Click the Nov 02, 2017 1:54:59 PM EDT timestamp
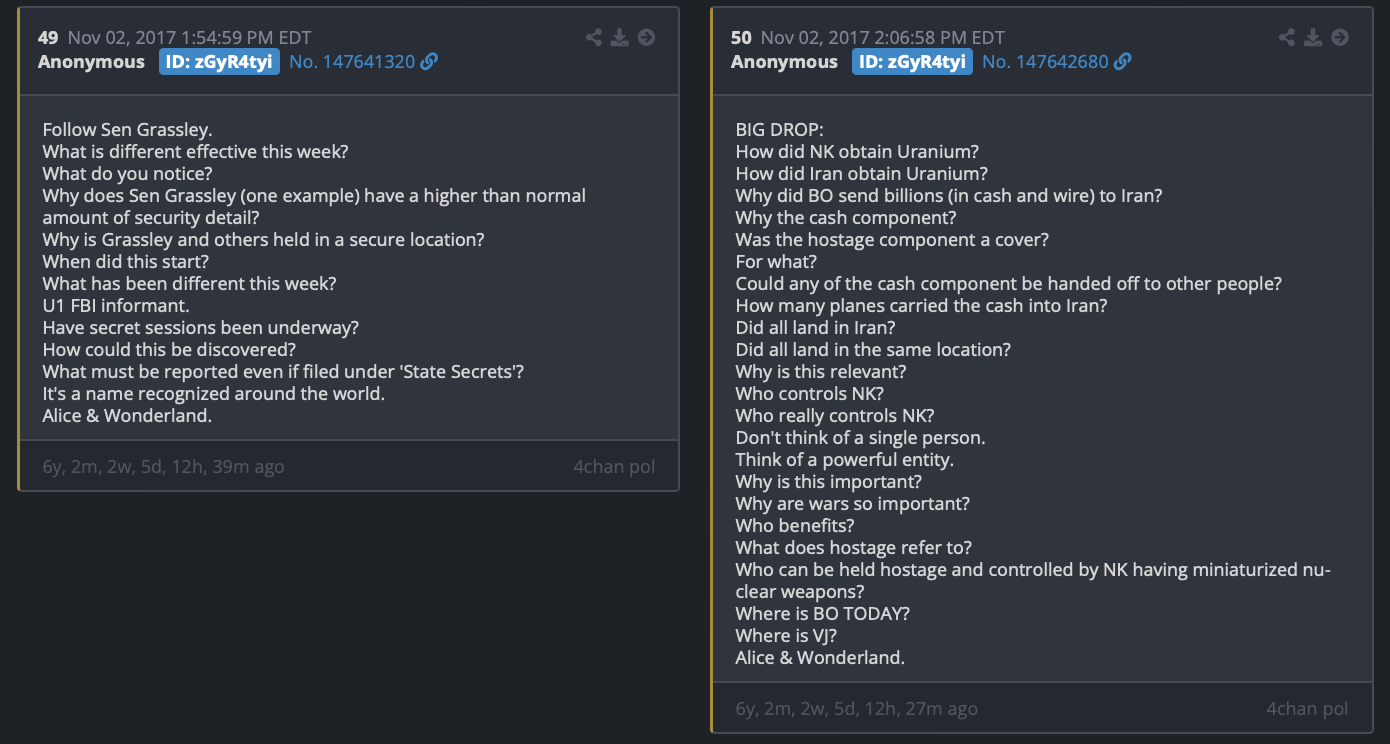Viewport: 1390px width, 744px height. click(189, 38)
